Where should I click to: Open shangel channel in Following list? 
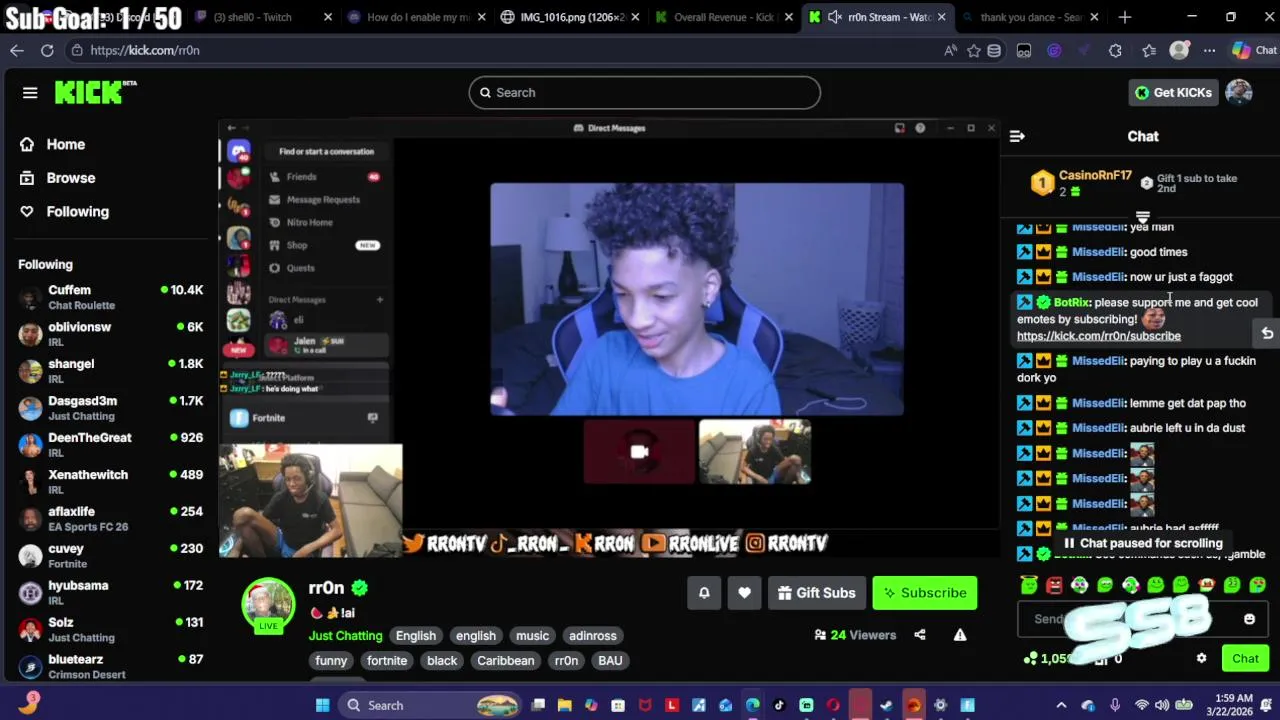(x=111, y=371)
